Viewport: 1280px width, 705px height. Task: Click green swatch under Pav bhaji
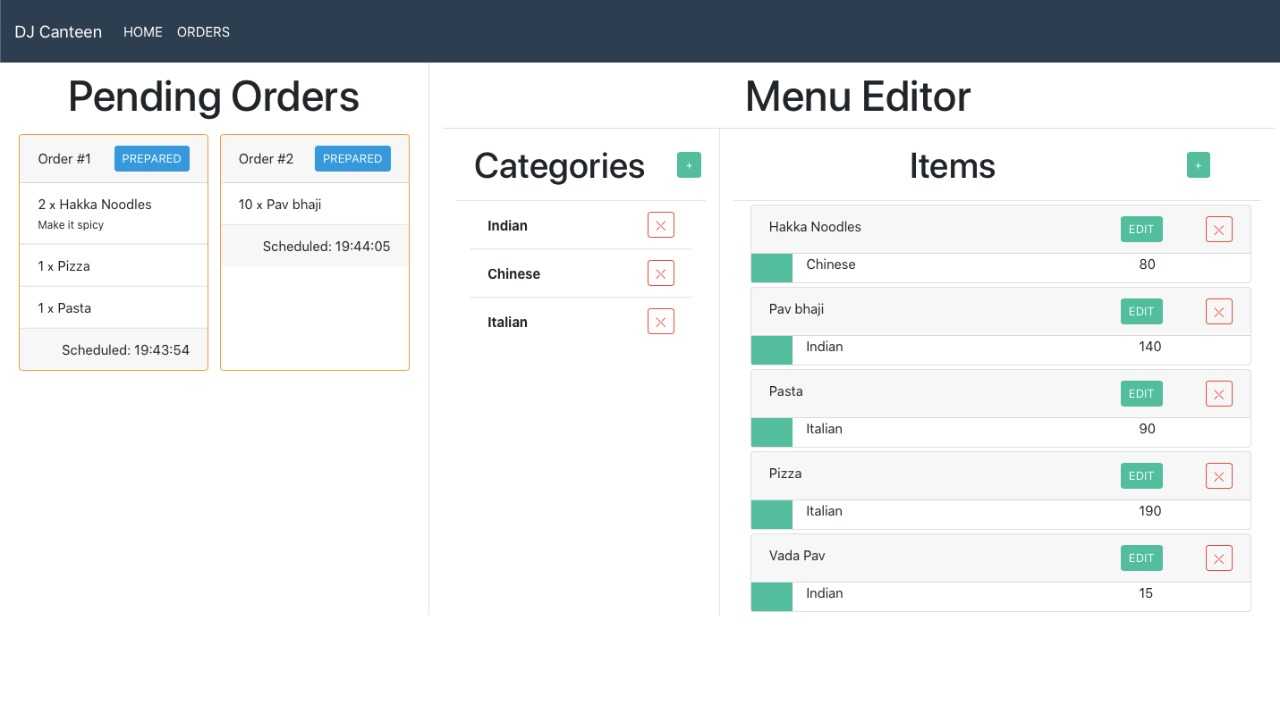pyautogui.click(x=772, y=350)
